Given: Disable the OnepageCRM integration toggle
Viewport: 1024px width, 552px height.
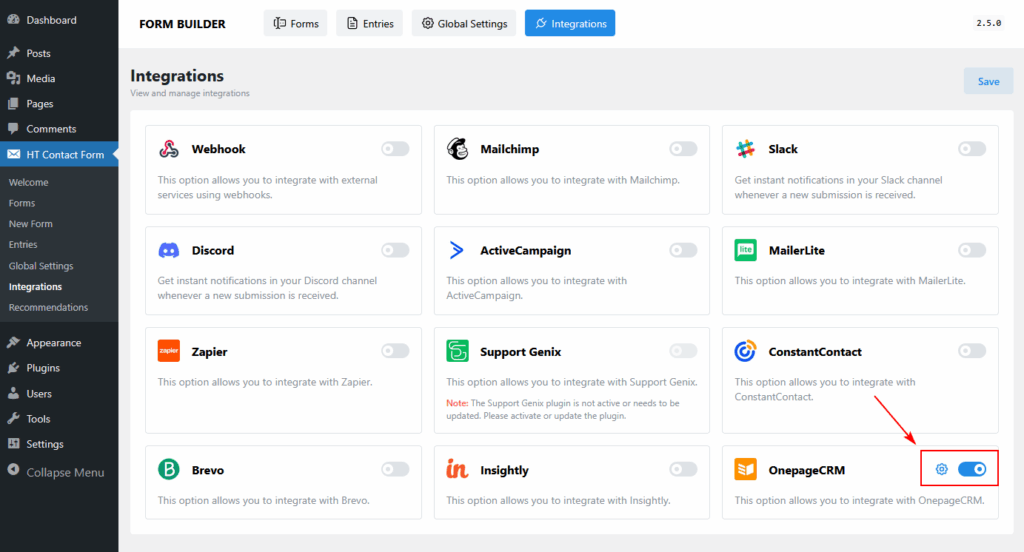Looking at the screenshot, I should (971, 469).
